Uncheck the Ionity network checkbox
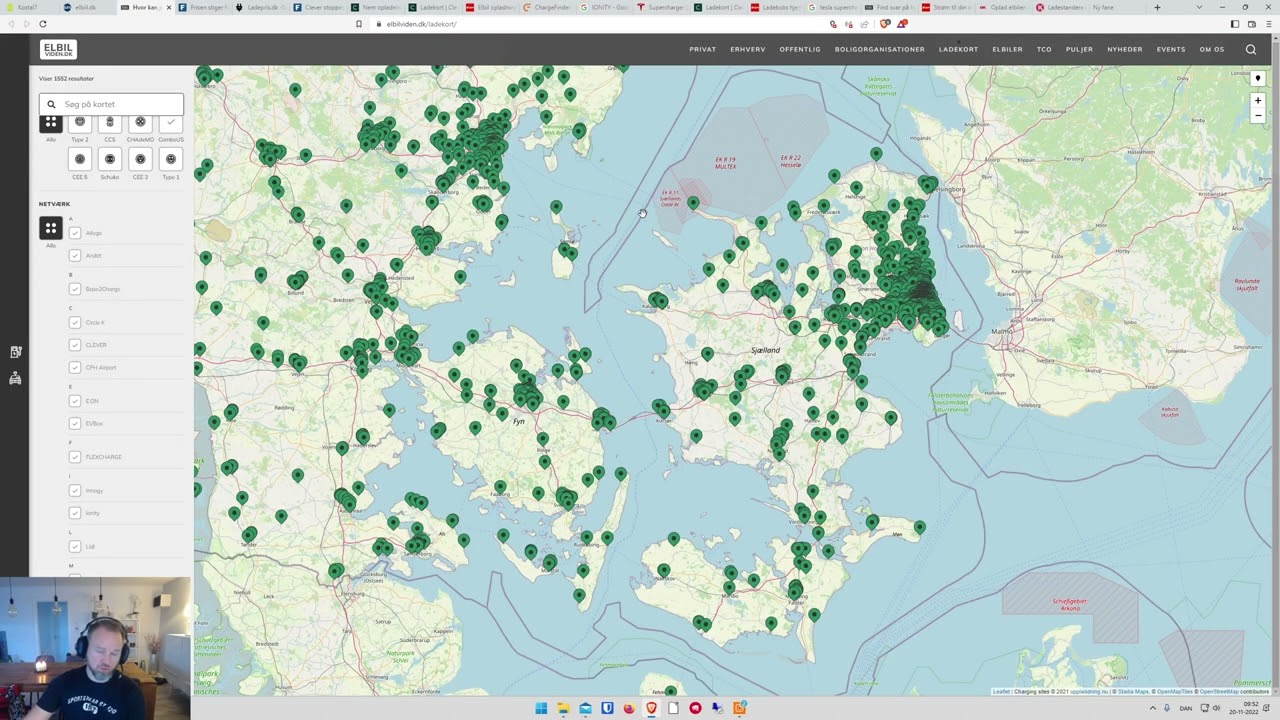Viewport: 1280px width, 720px height. [x=75, y=513]
